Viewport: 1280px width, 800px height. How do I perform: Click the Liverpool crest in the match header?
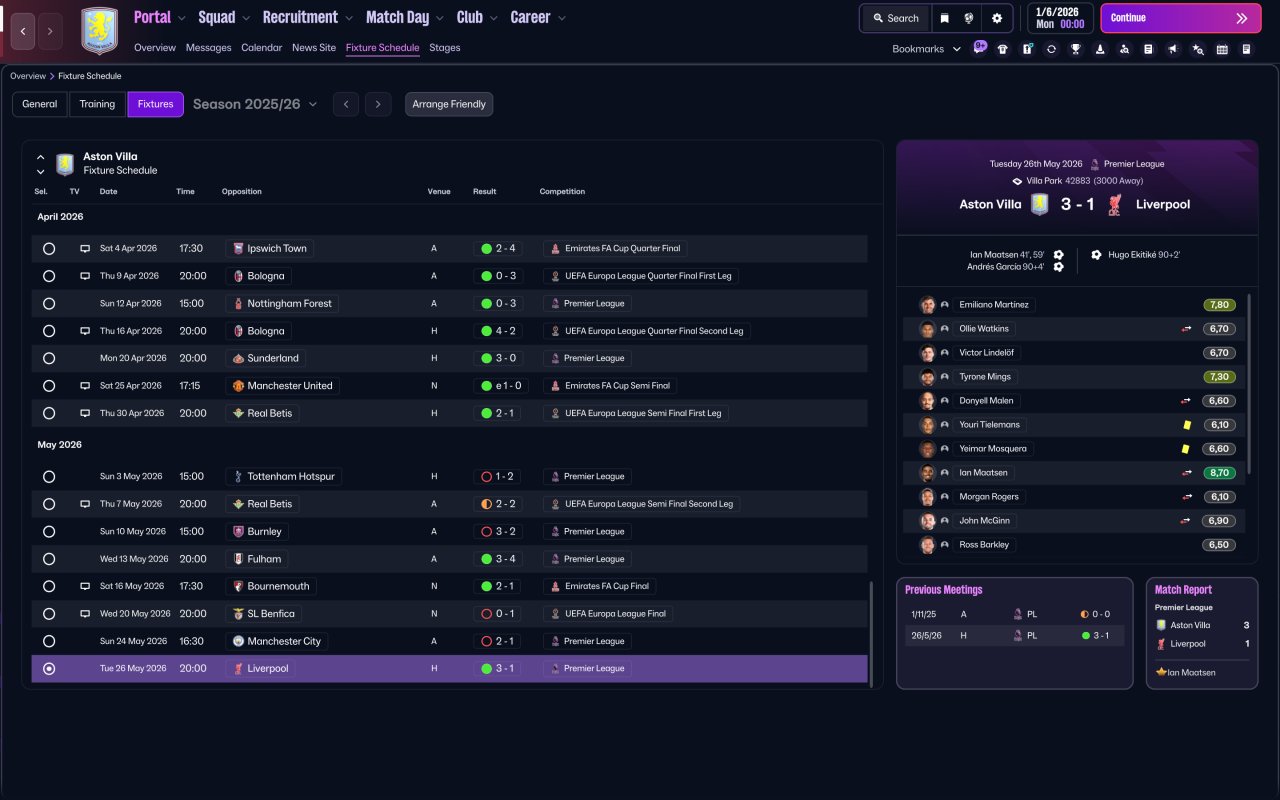click(x=1115, y=204)
